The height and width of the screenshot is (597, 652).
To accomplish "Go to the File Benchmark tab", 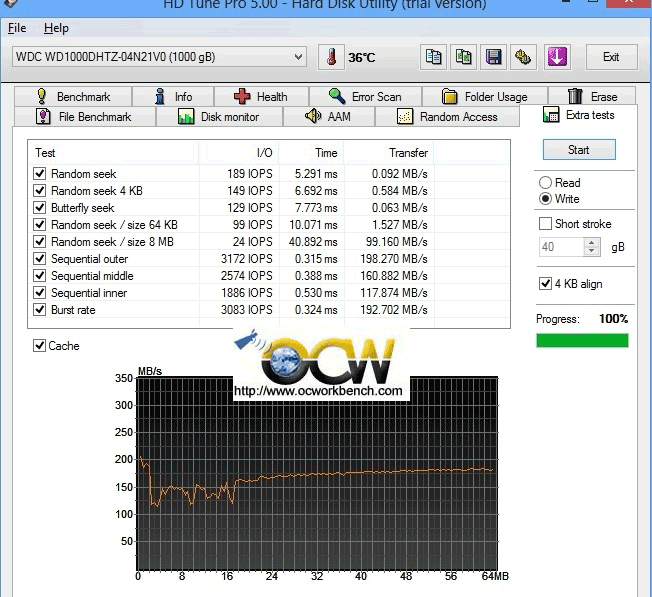I will click(85, 116).
